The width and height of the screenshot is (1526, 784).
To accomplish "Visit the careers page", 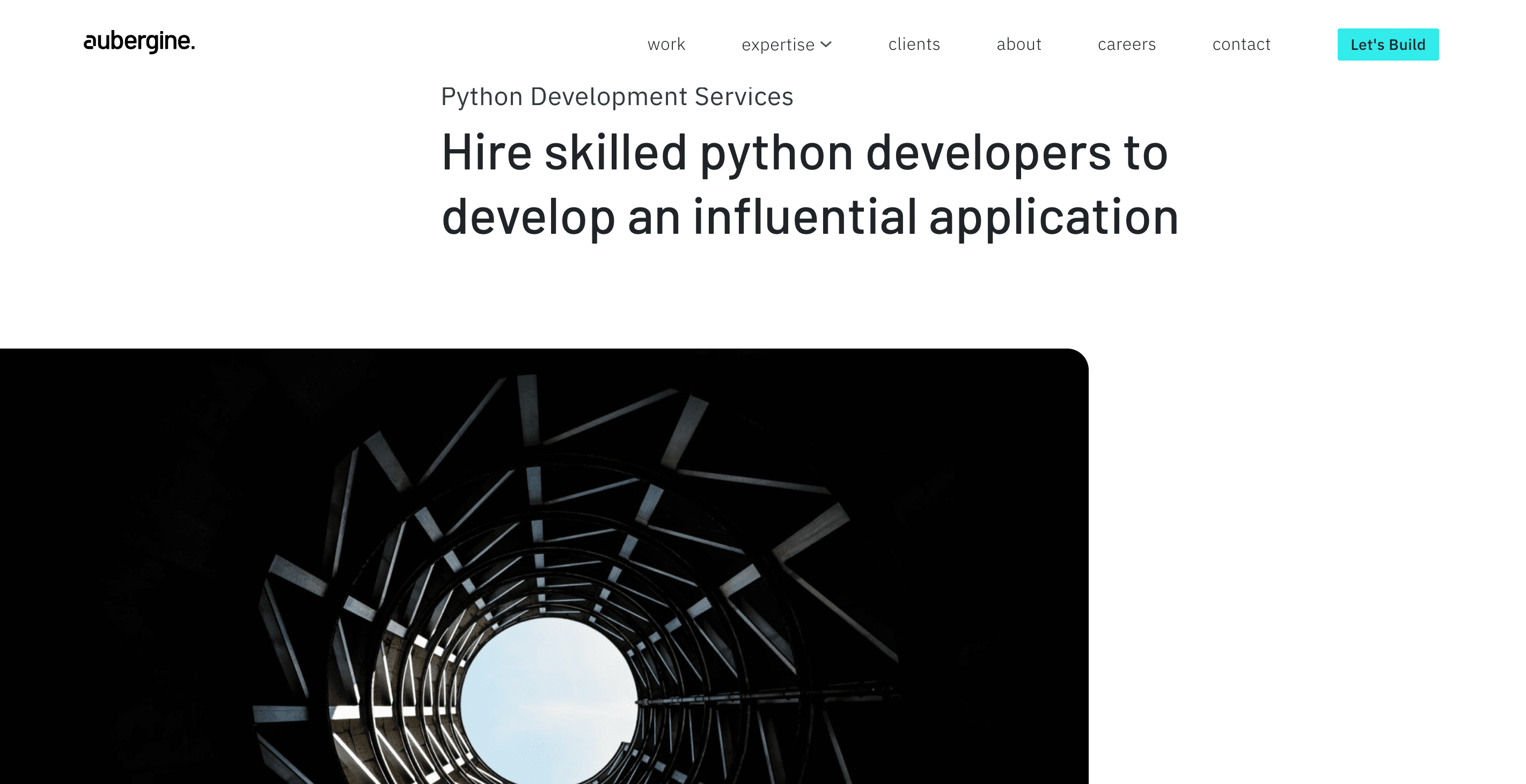I will [1127, 45].
